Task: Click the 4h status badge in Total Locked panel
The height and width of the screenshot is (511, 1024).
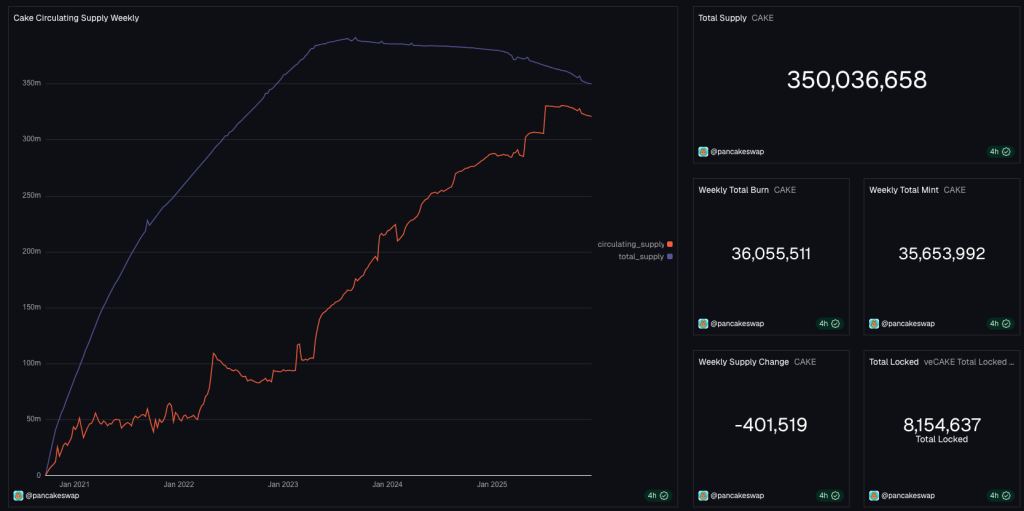Action: tap(999, 495)
